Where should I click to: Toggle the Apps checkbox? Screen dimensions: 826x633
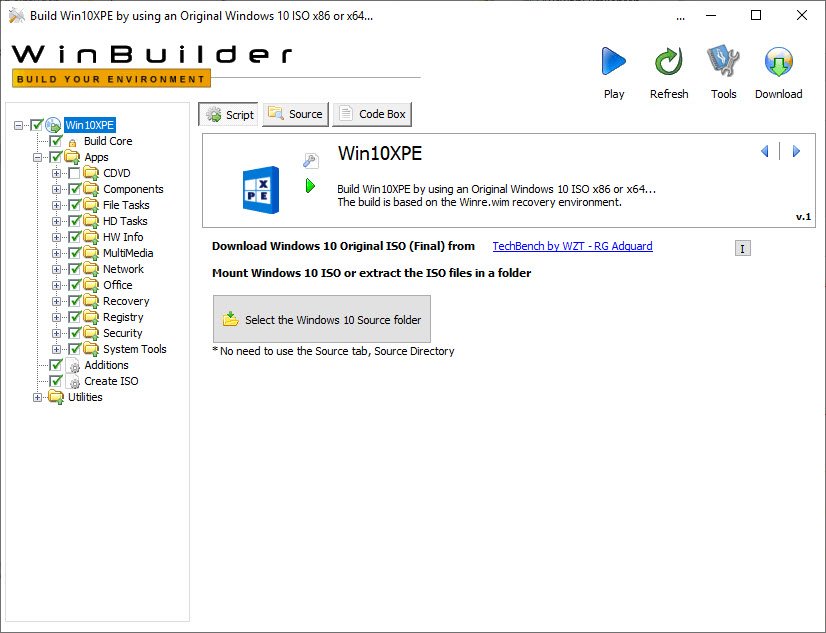pos(56,157)
